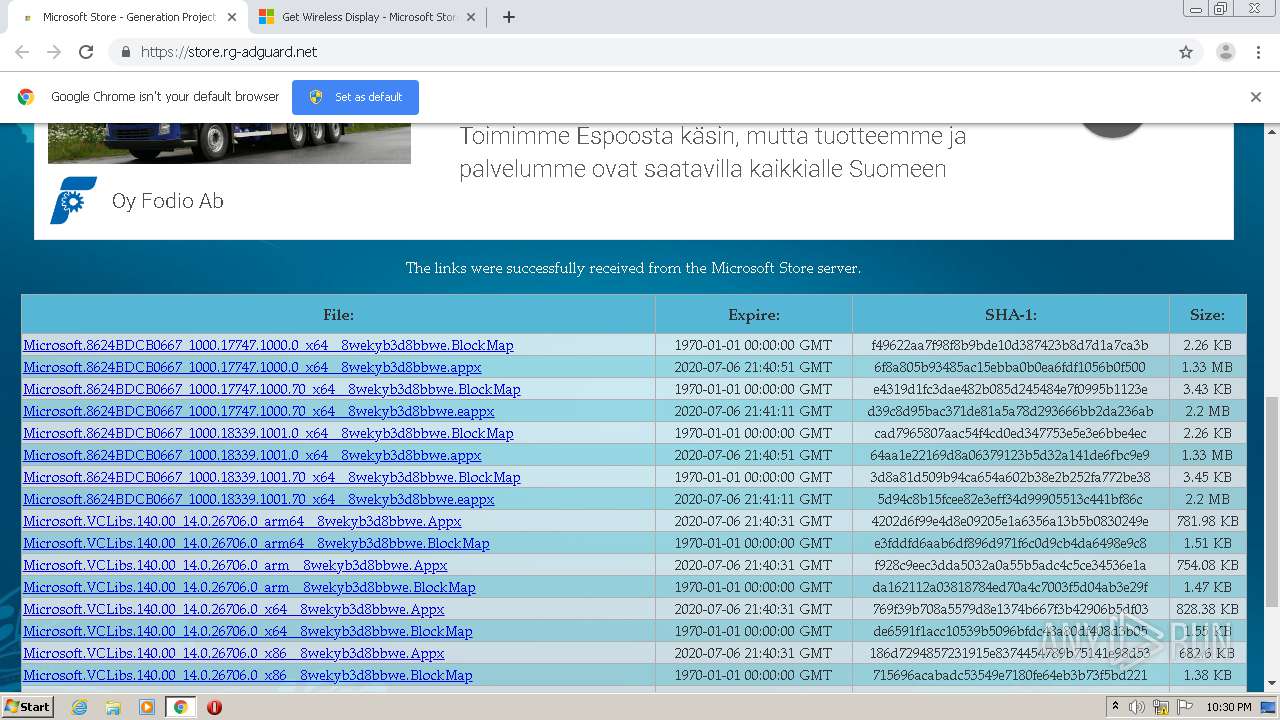Download VCLibs x64 Appx package
This screenshot has width=1280, height=720.
(234, 609)
